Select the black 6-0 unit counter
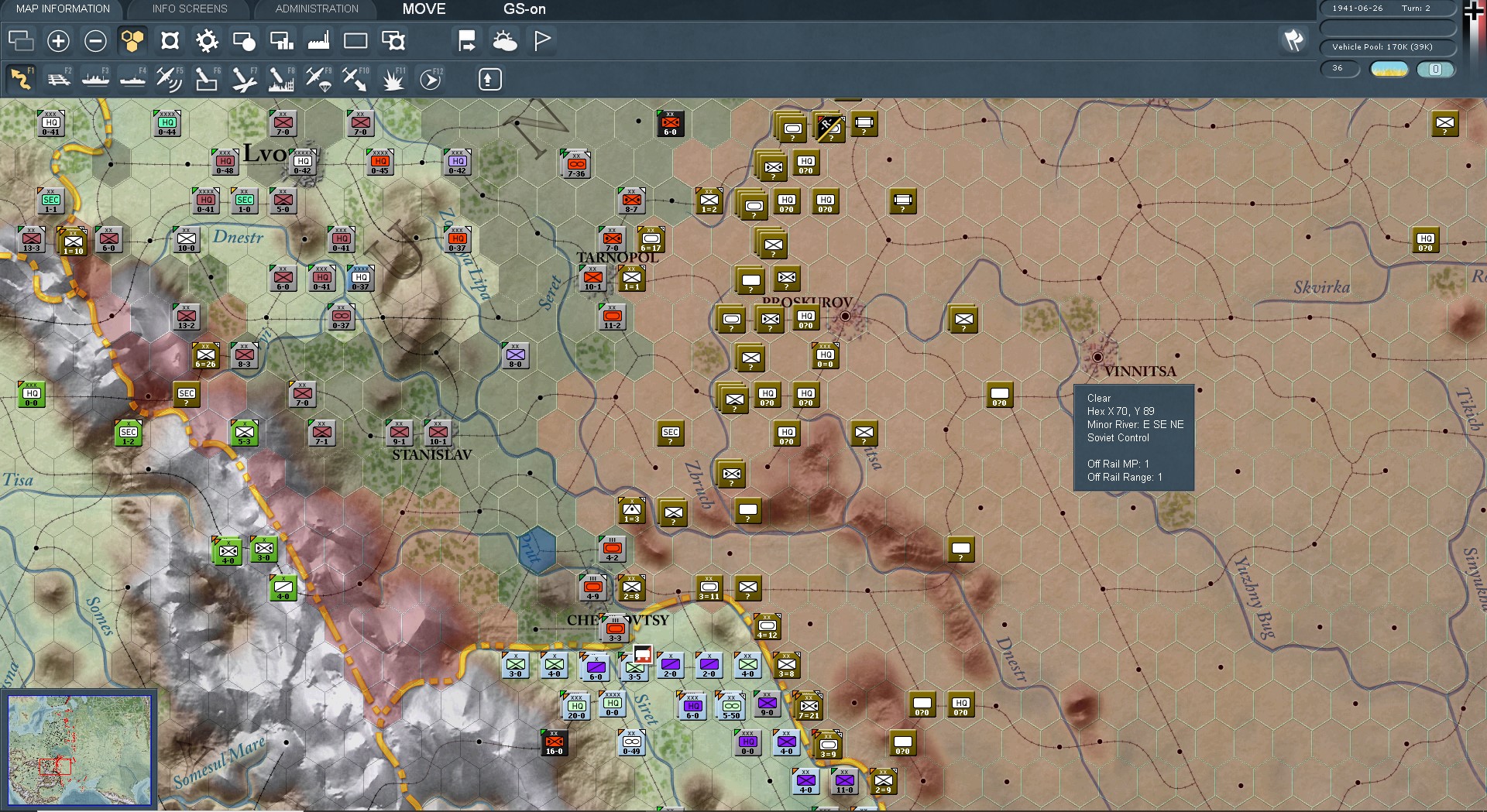 (670, 124)
